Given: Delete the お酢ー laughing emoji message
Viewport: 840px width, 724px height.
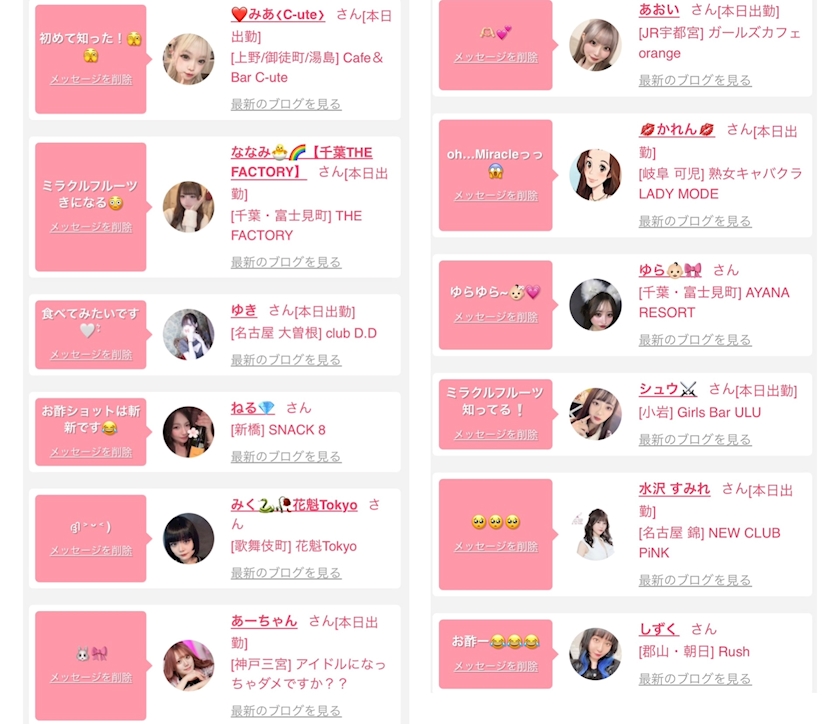Looking at the screenshot, I should 496,666.
